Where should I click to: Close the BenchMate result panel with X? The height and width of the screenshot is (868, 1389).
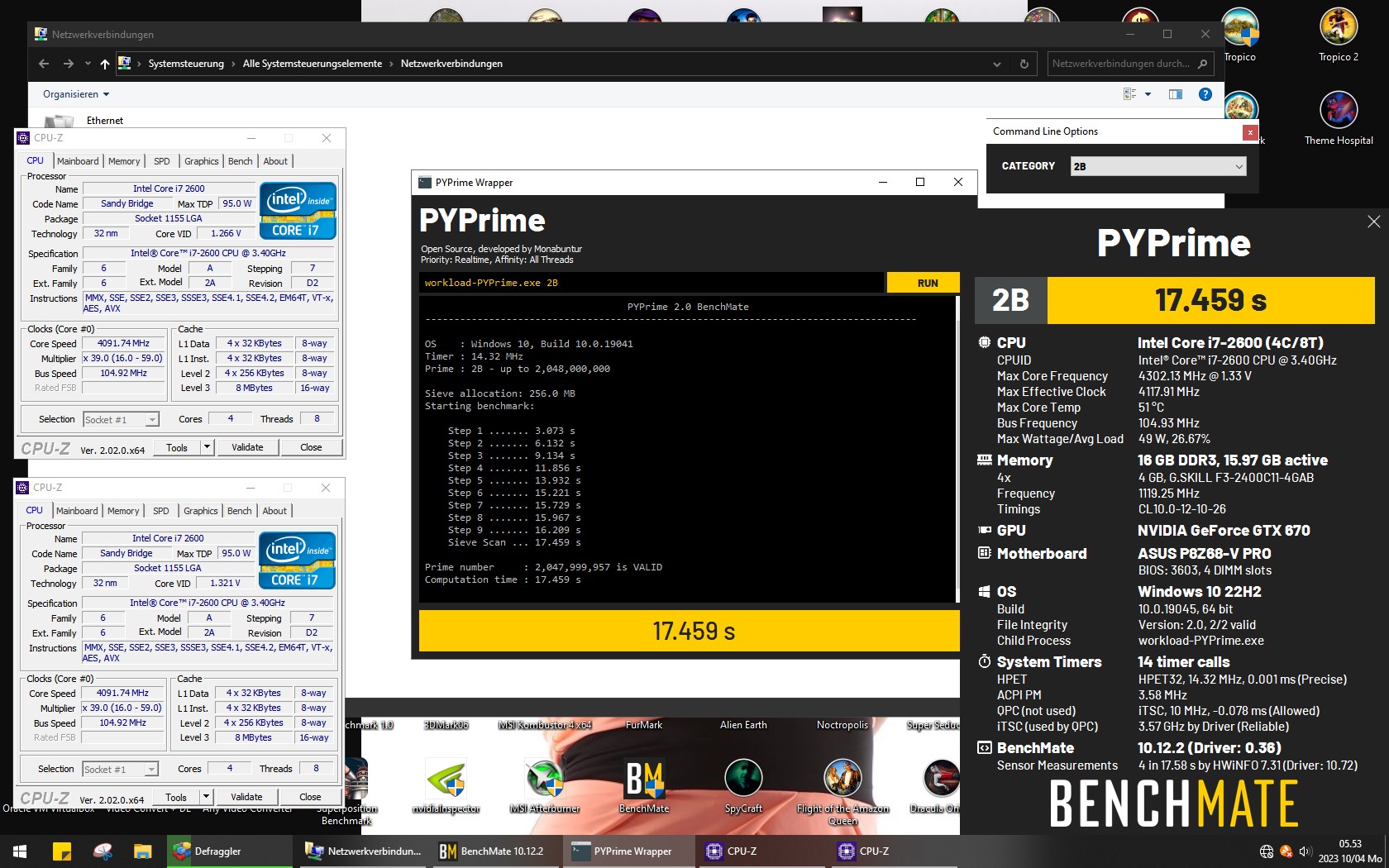pos(1373,222)
